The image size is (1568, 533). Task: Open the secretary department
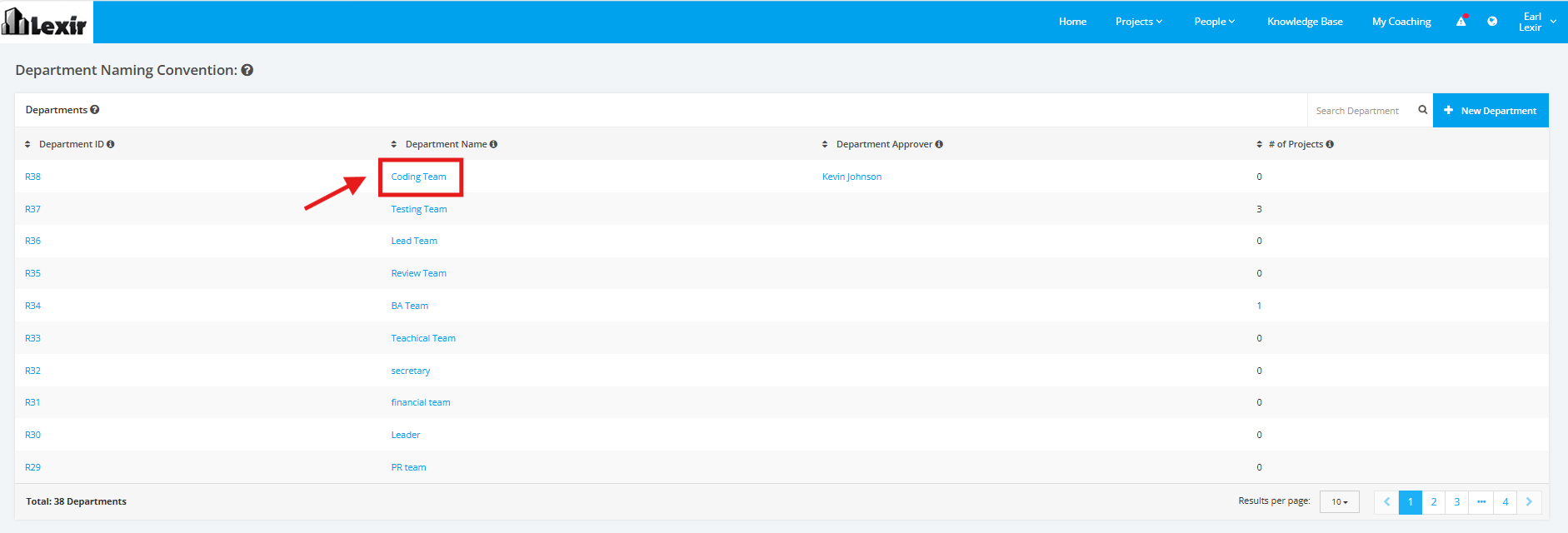coord(411,371)
